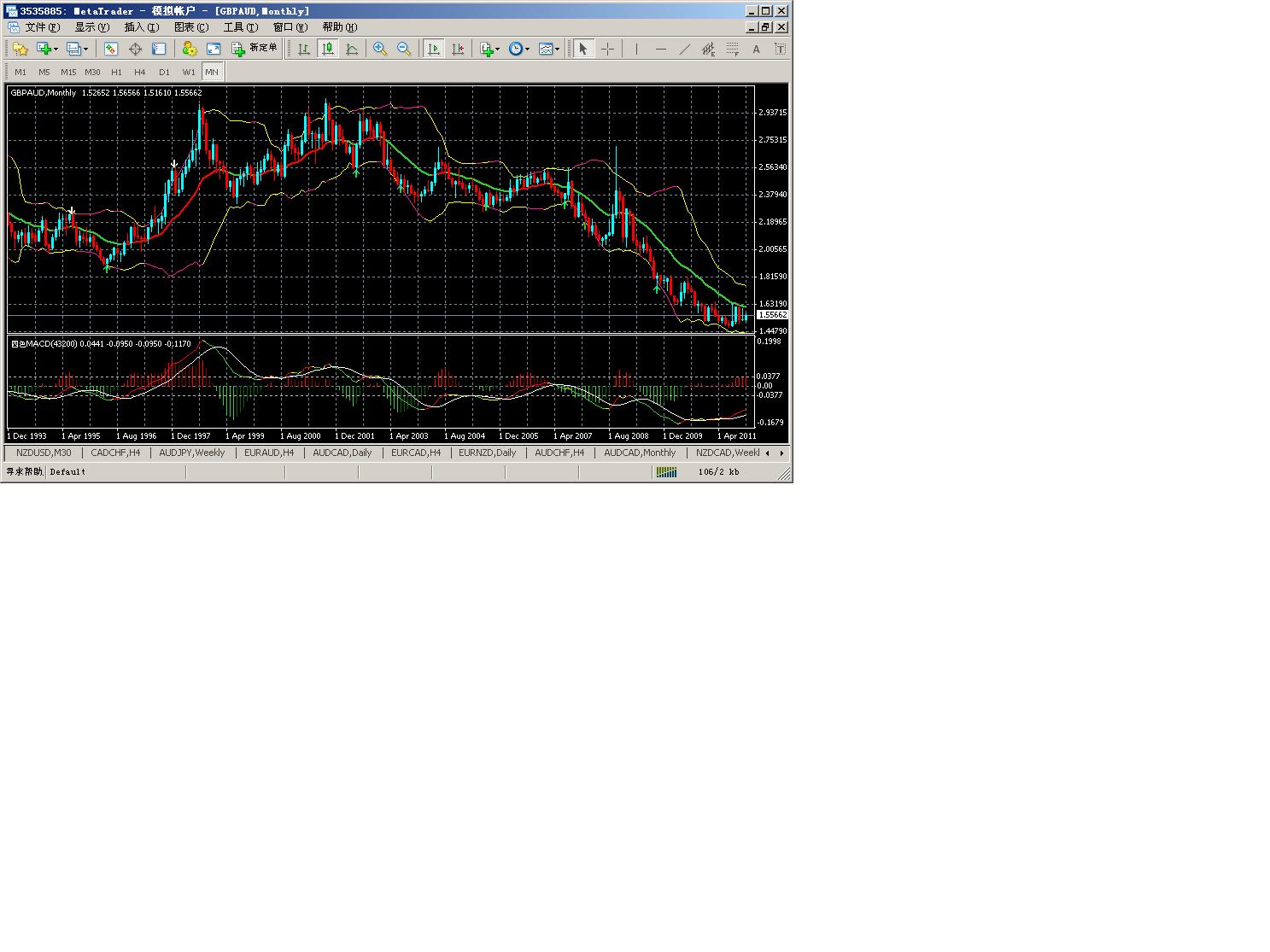
Task: Switch to the AUDCAD,Monthly chart tab
Action: tap(640, 453)
